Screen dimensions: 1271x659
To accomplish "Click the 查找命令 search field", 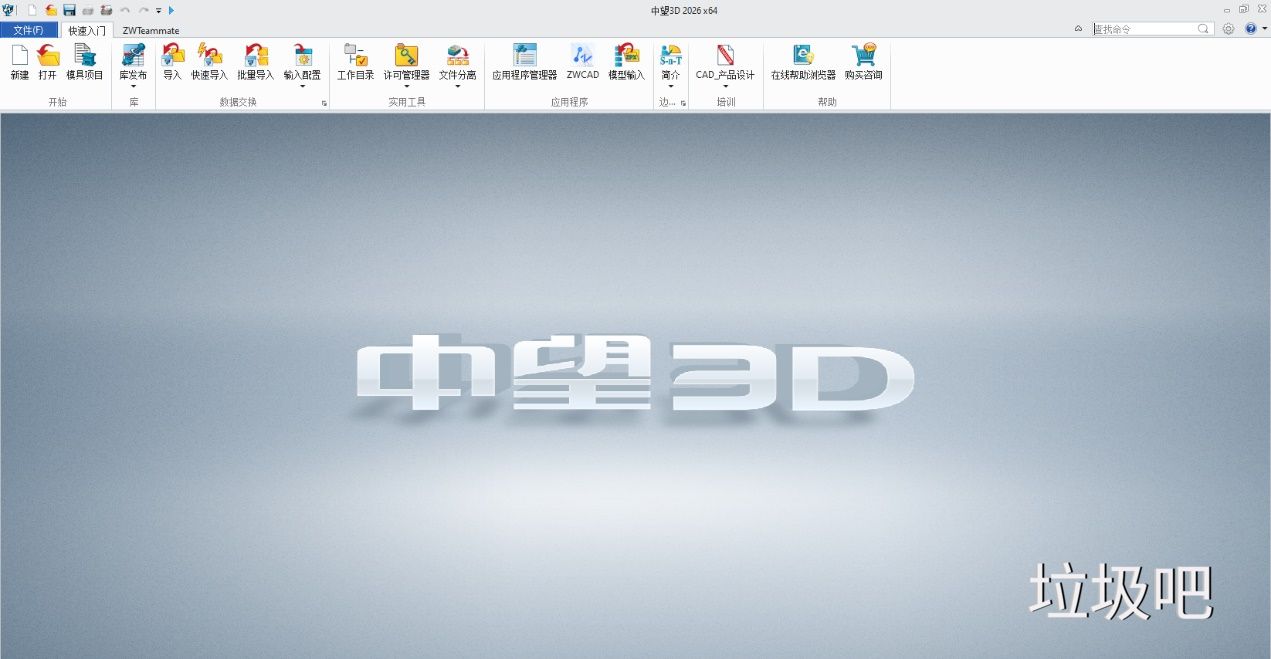I will pyautogui.click(x=1145, y=29).
